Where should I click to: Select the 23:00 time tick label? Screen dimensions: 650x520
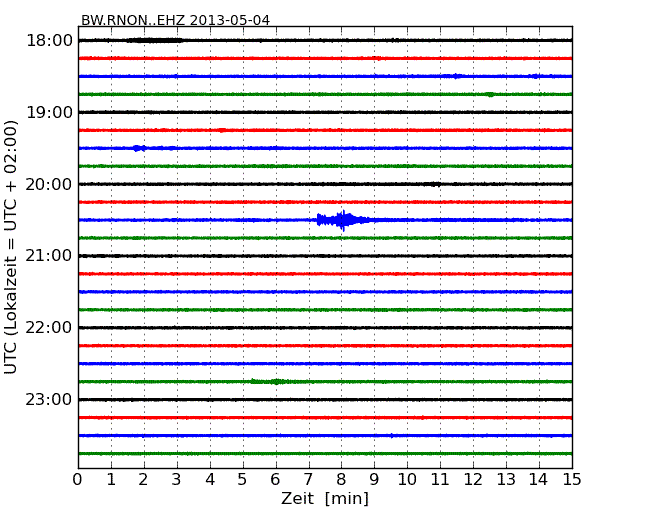[x=49, y=399]
